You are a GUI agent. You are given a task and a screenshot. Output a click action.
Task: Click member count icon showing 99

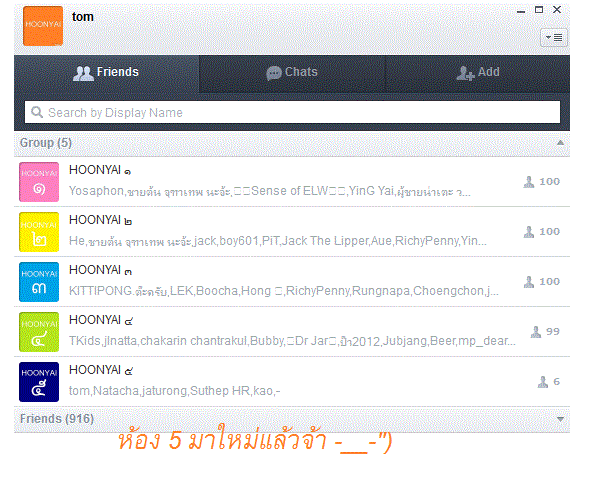coord(536,332)
